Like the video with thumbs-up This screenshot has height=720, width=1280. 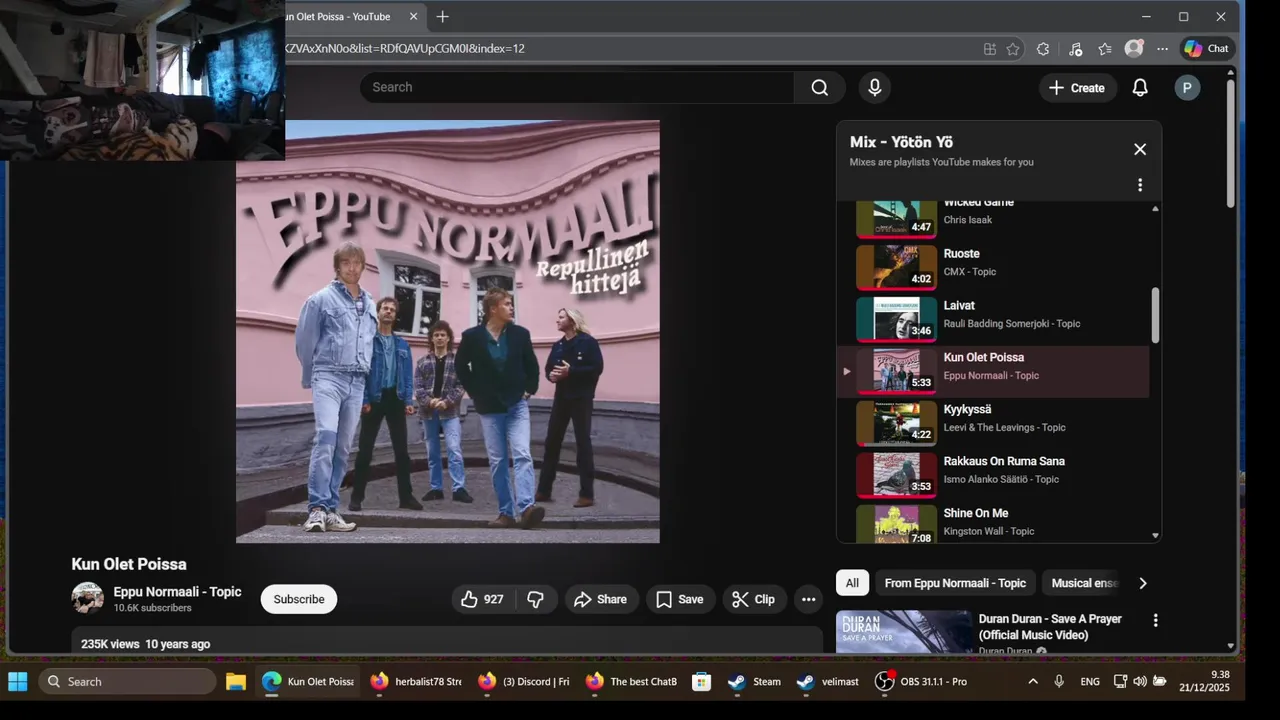(x=482, y=599)
